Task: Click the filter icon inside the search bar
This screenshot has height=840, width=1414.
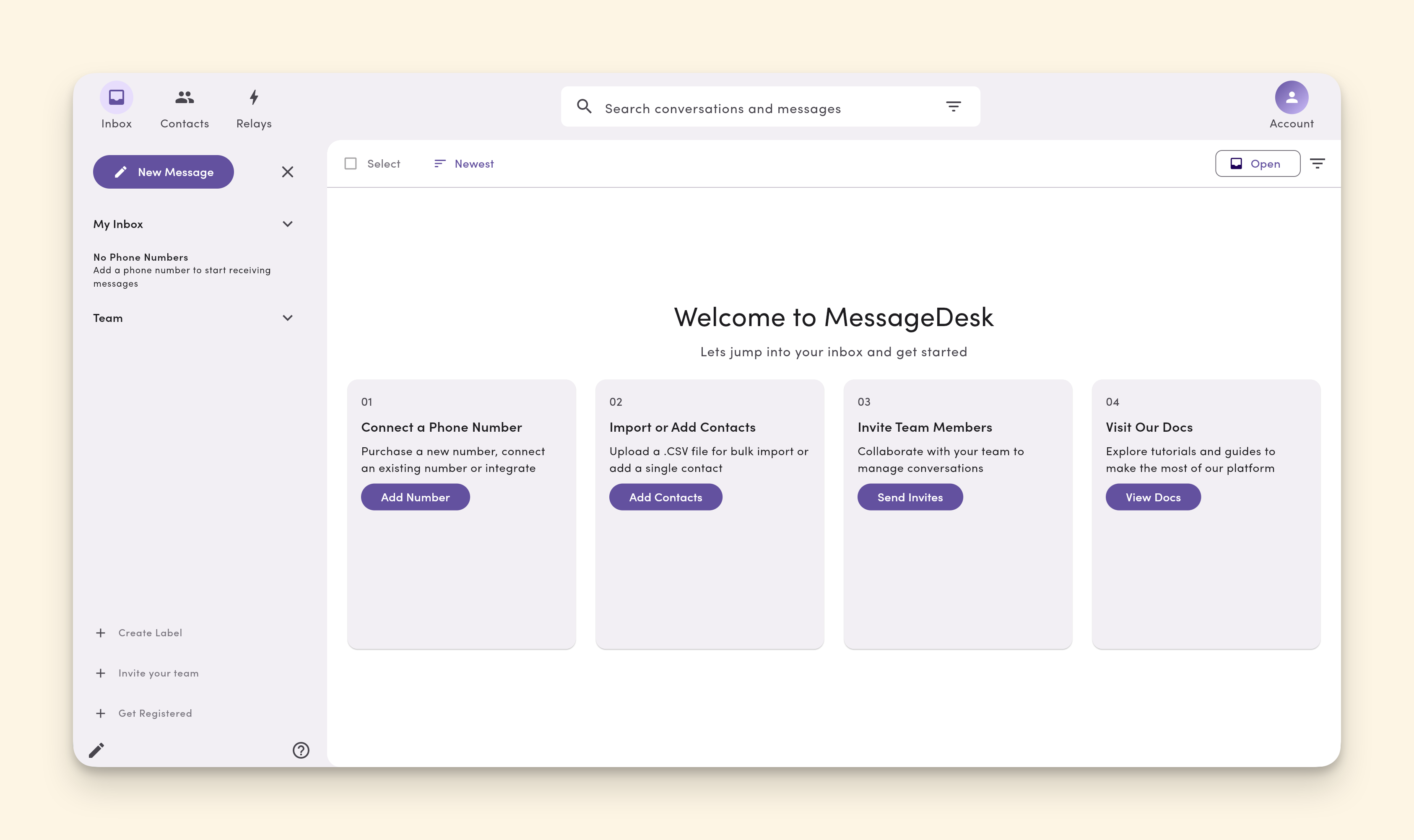Action: (x=954, y=106)
